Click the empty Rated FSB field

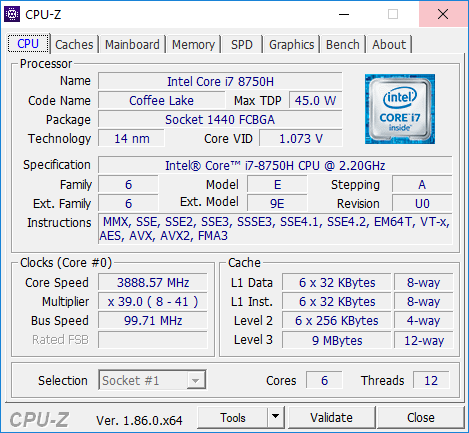[x=153, y=340]
